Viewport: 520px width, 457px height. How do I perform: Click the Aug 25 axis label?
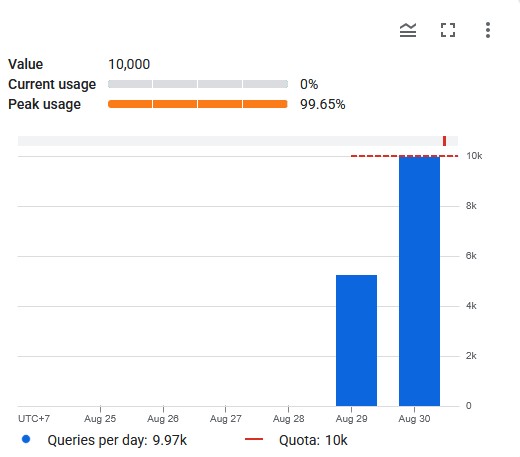tap(100, 419)
